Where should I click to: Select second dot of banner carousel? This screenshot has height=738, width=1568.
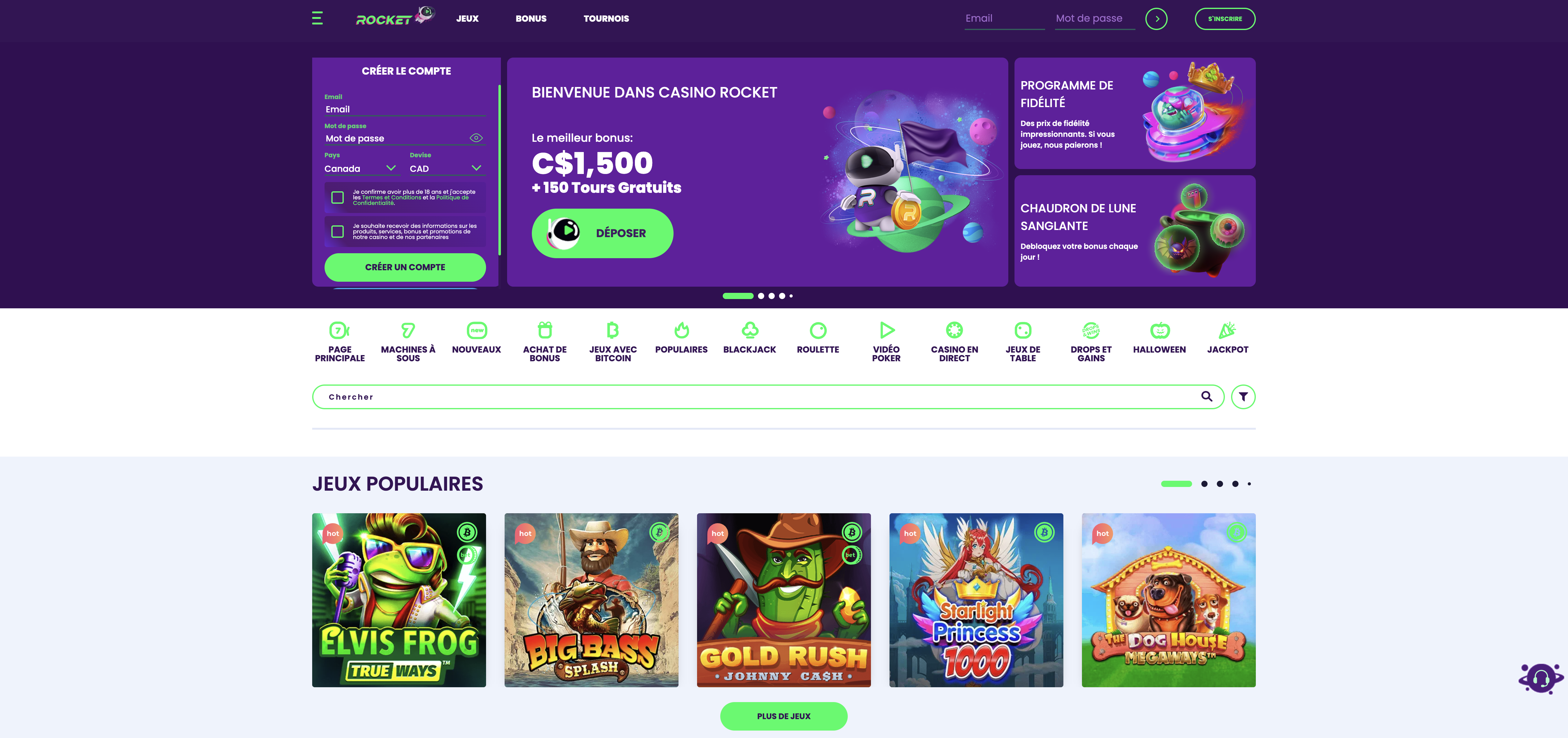760,296
